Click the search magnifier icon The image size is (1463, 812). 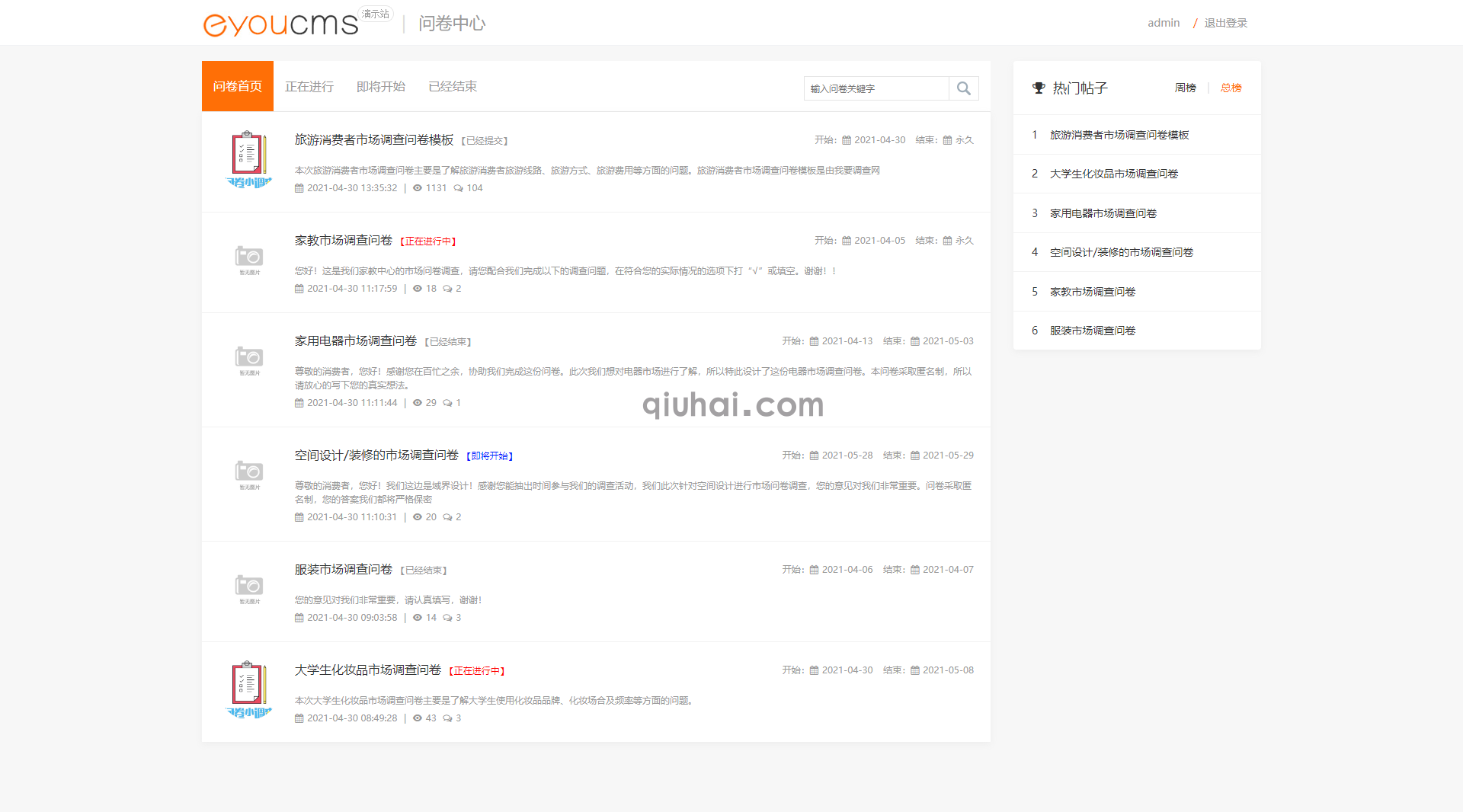963,88
